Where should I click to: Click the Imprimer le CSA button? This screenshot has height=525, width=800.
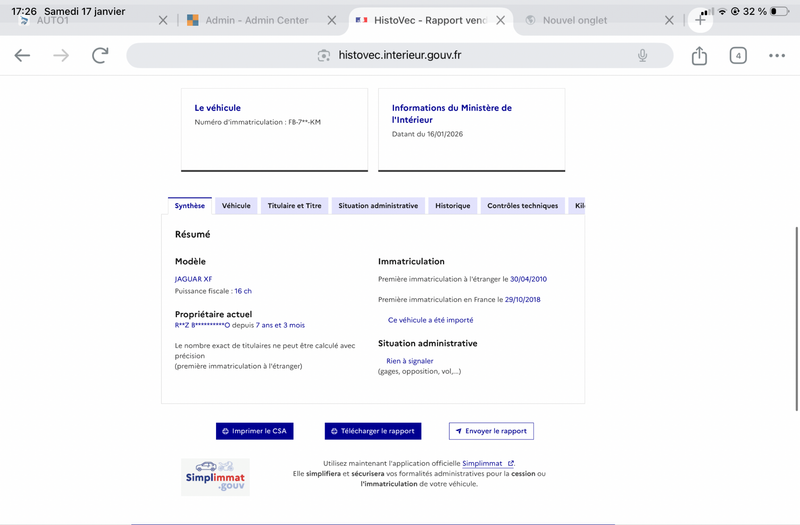pyautogui.click(x=255, y=431)
